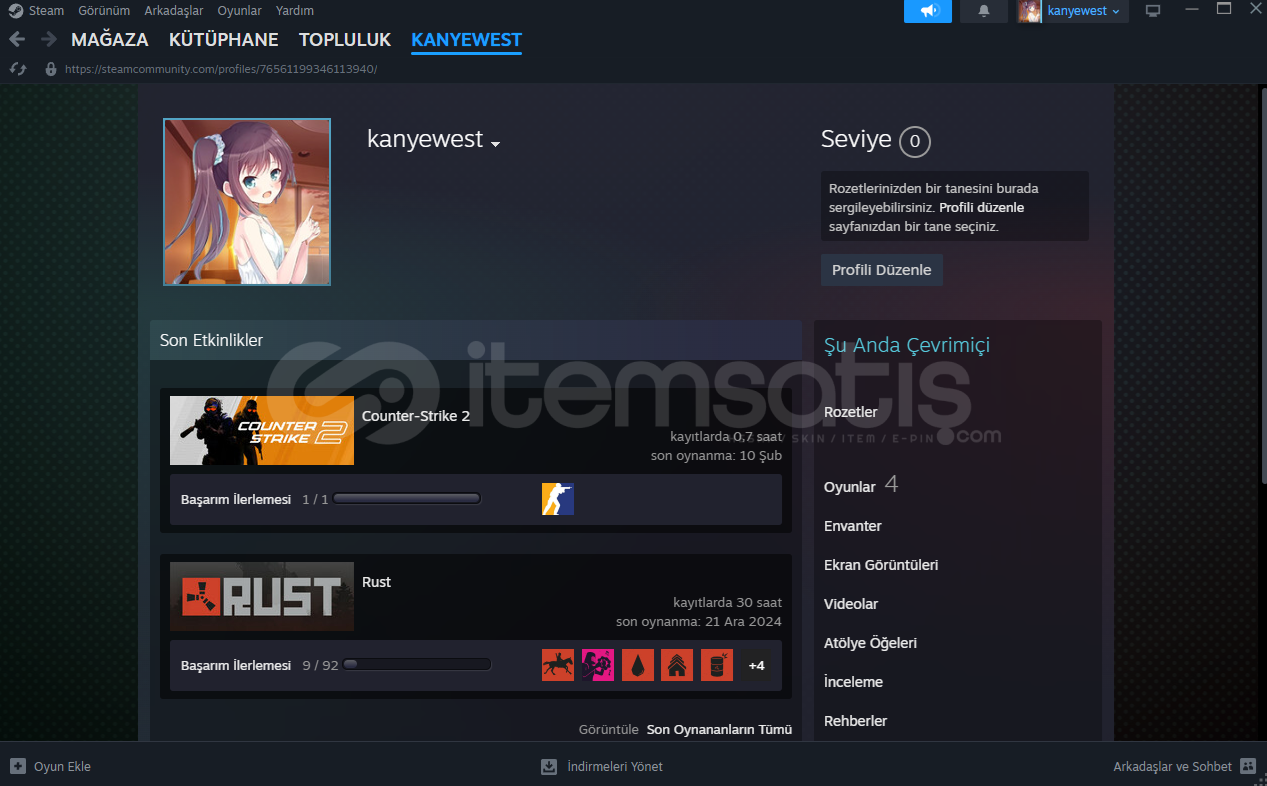Click the Şu Anda Çevrimiçi status text
The width and height of the screenshot is (1267, 786).
coord(907,345)
